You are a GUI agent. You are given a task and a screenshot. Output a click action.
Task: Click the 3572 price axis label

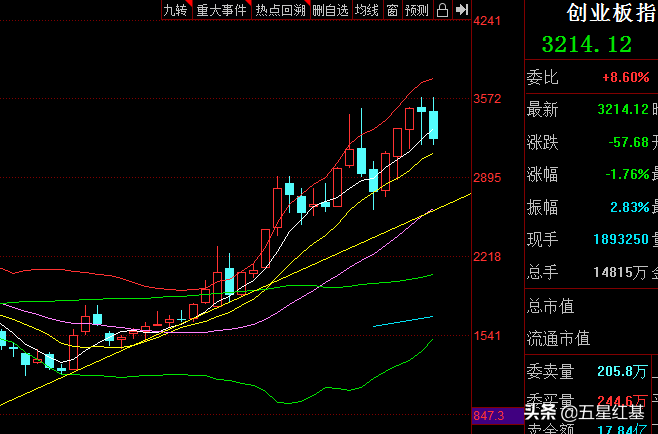[x=487, y=99]
